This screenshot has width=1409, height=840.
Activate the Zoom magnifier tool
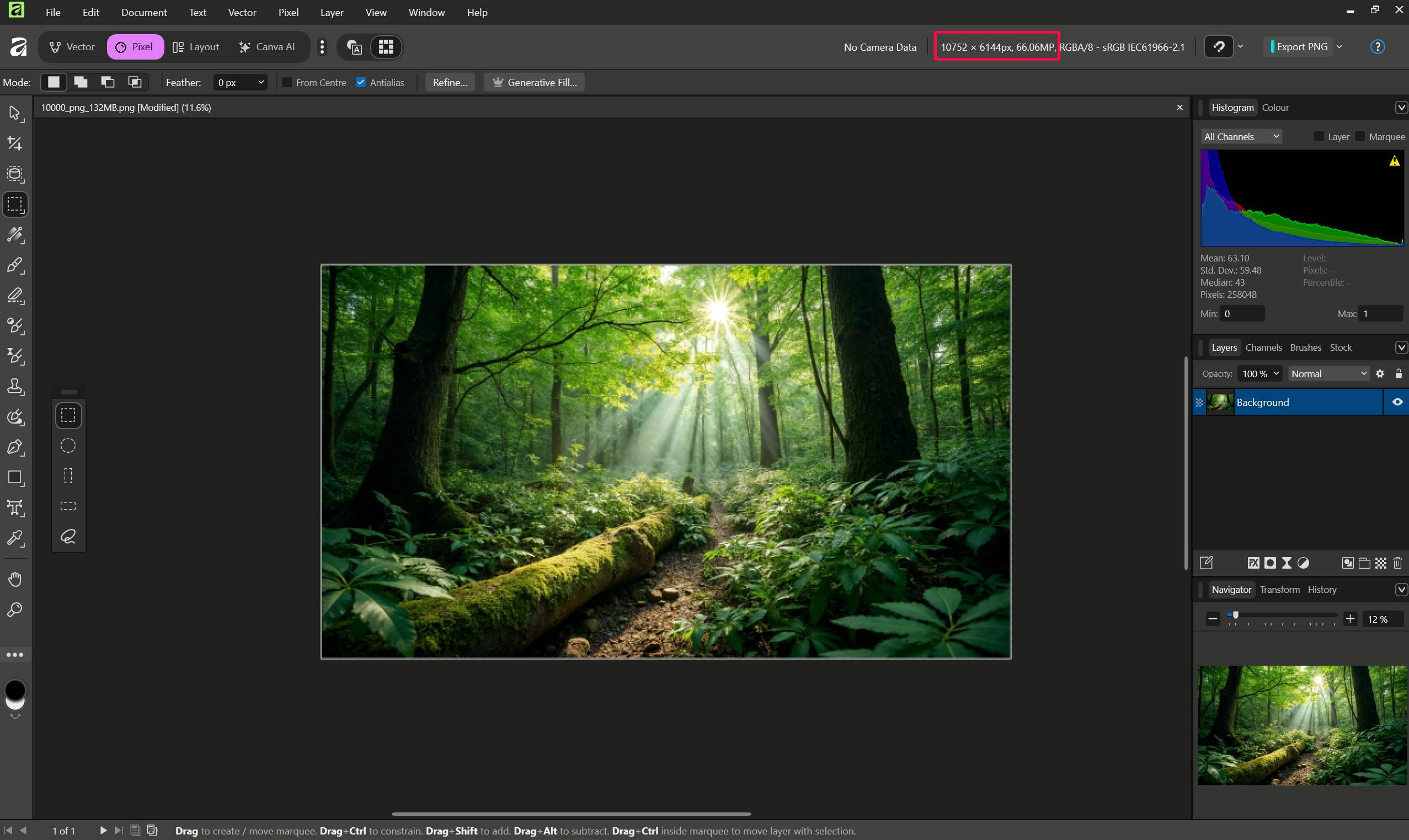pos(15,609)
